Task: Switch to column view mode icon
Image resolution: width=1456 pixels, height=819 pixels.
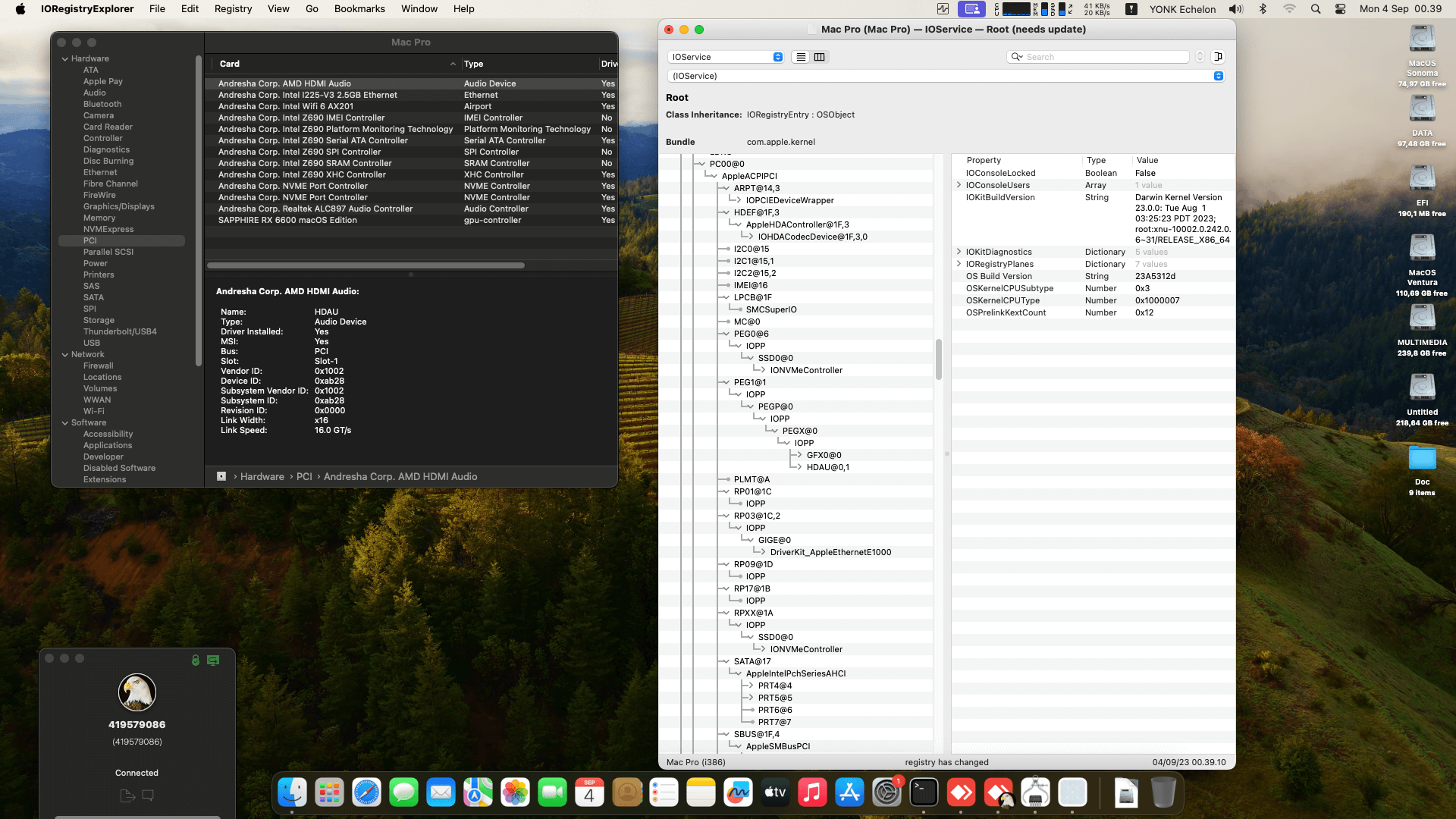Action: tap(820, 57)
